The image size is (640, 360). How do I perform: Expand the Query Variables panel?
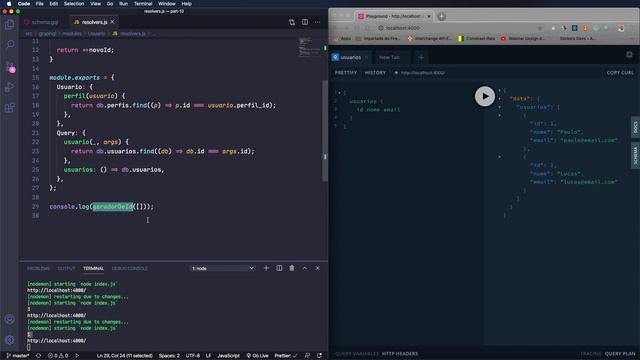coord(357,354)
